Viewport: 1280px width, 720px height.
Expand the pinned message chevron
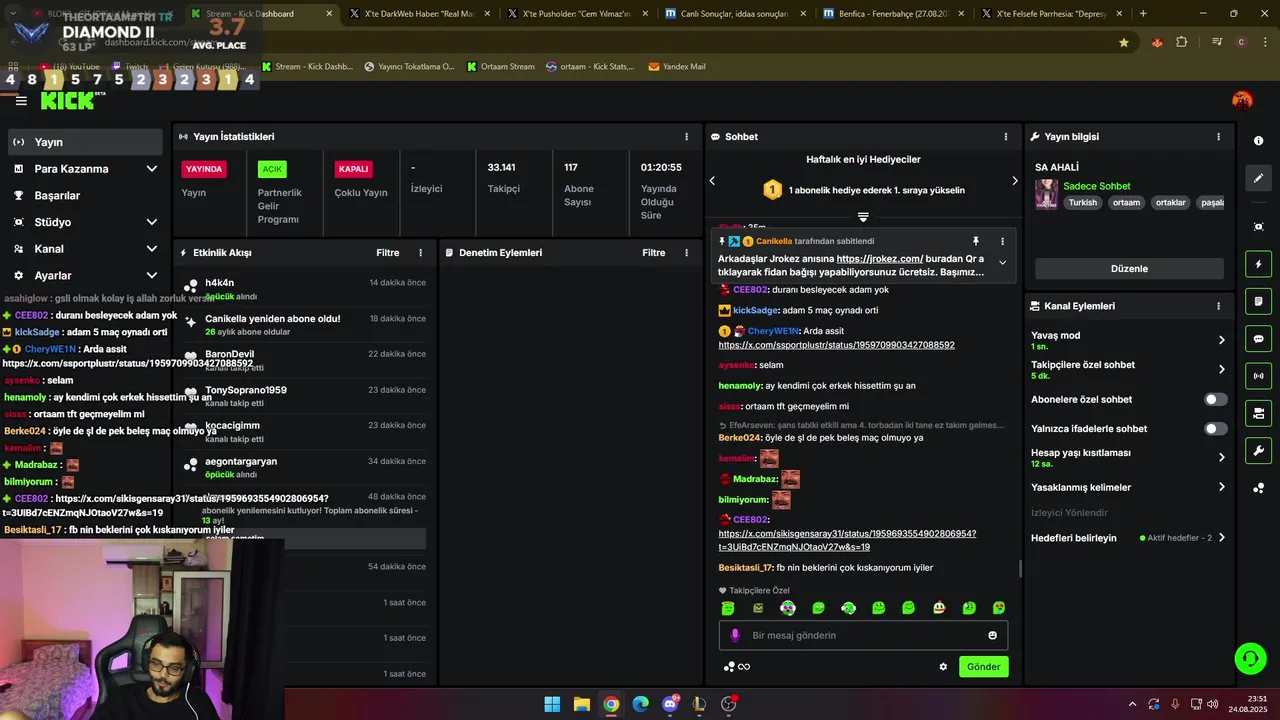(1002, 263)
